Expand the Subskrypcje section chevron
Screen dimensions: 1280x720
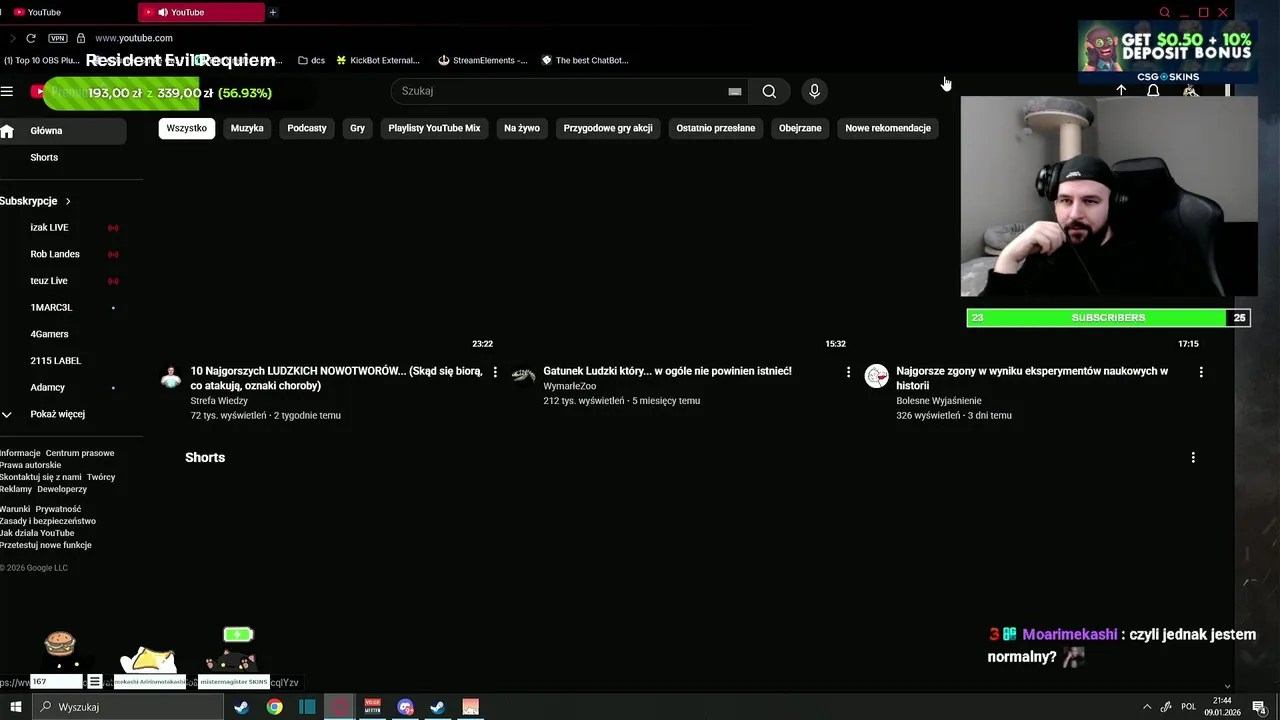(68, 201)
